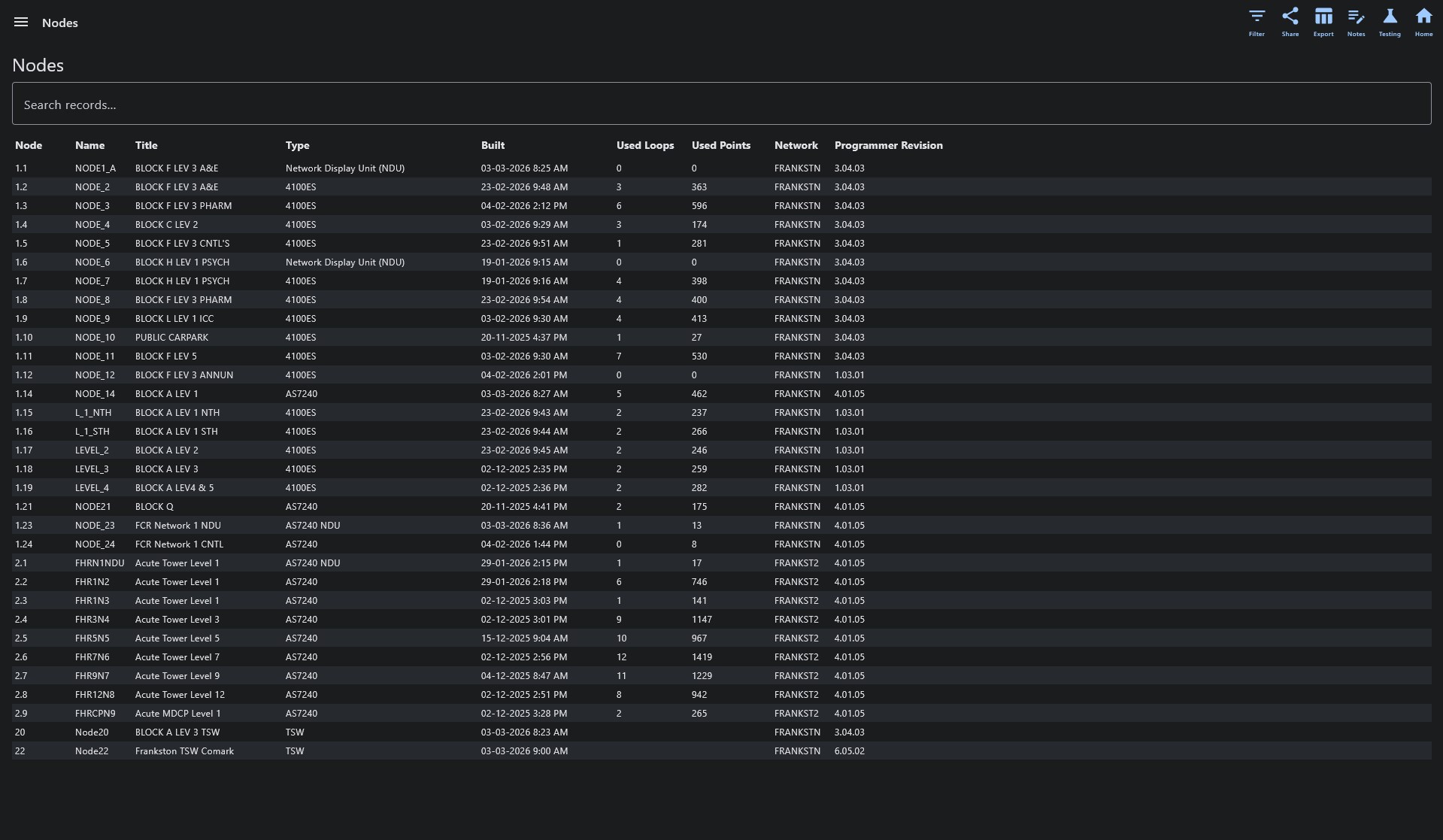Click BLOCK F LEV 5 title

pyautogui.click(x=165, y=356)
